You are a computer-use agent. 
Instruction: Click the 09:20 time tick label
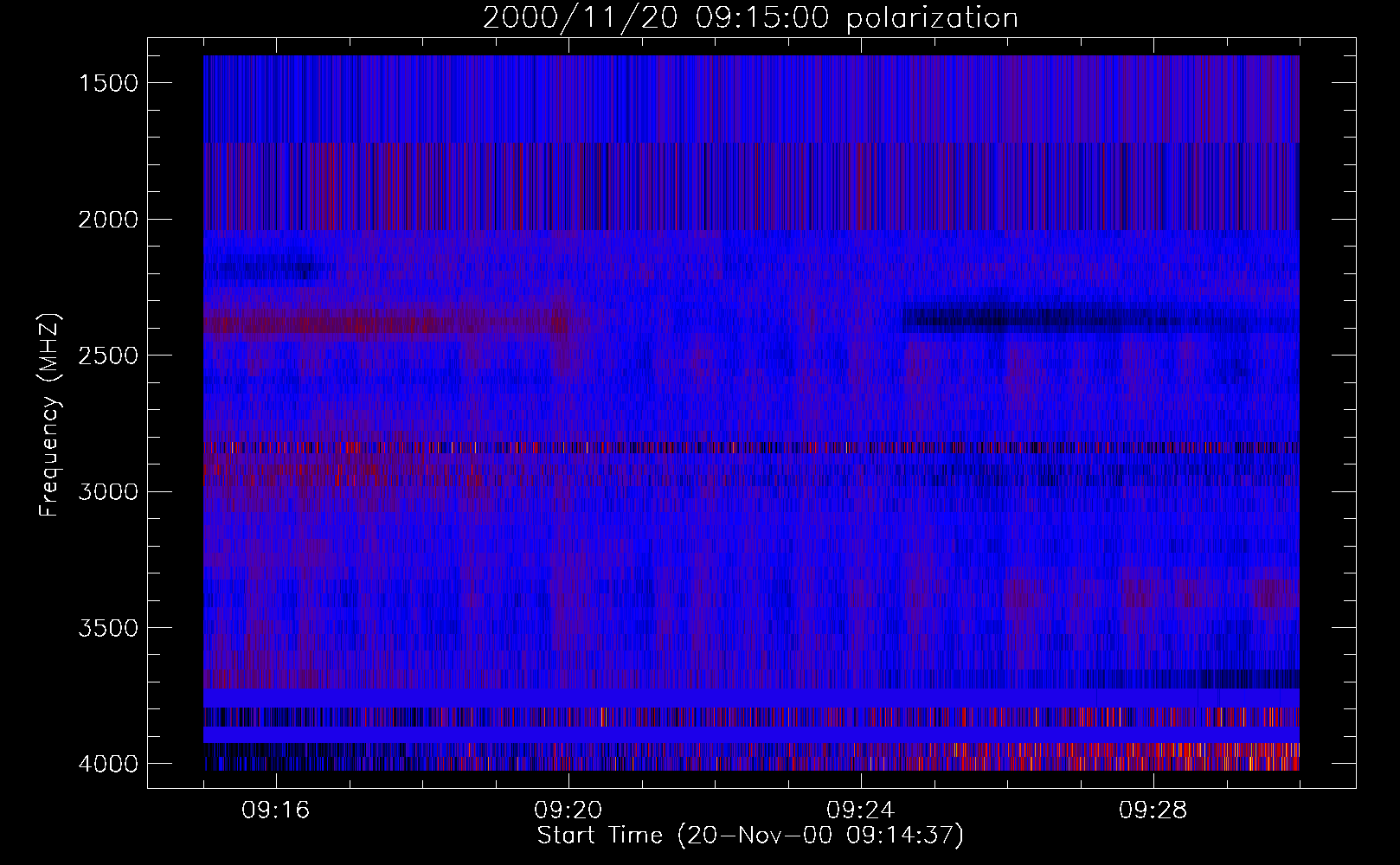568,811
